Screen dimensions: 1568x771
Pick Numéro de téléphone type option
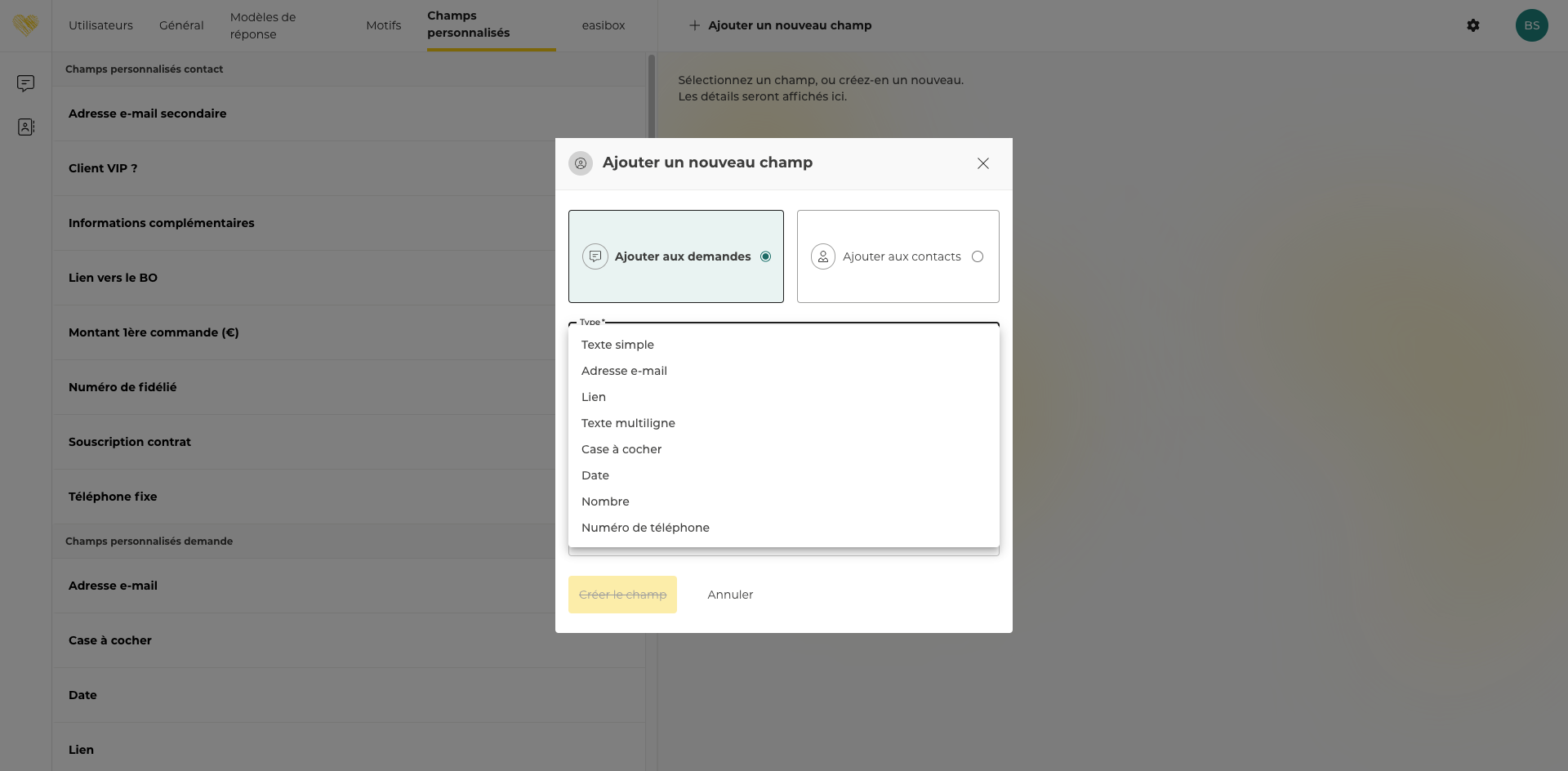(645, 528)
